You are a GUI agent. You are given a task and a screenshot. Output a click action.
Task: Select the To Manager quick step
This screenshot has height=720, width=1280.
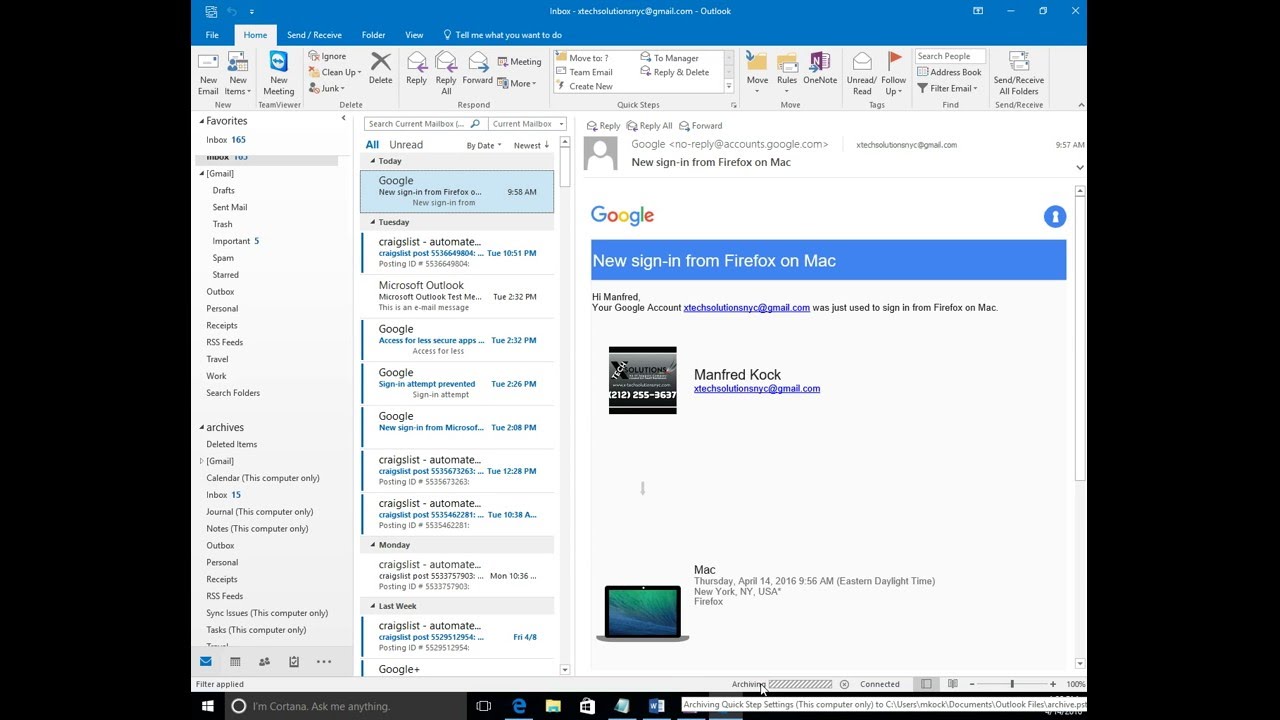point(669,58)
